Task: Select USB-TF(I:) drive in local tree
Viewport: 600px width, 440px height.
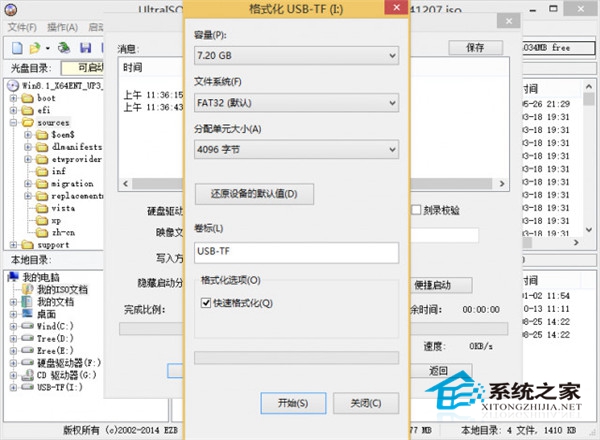Action: click(60, 387)
